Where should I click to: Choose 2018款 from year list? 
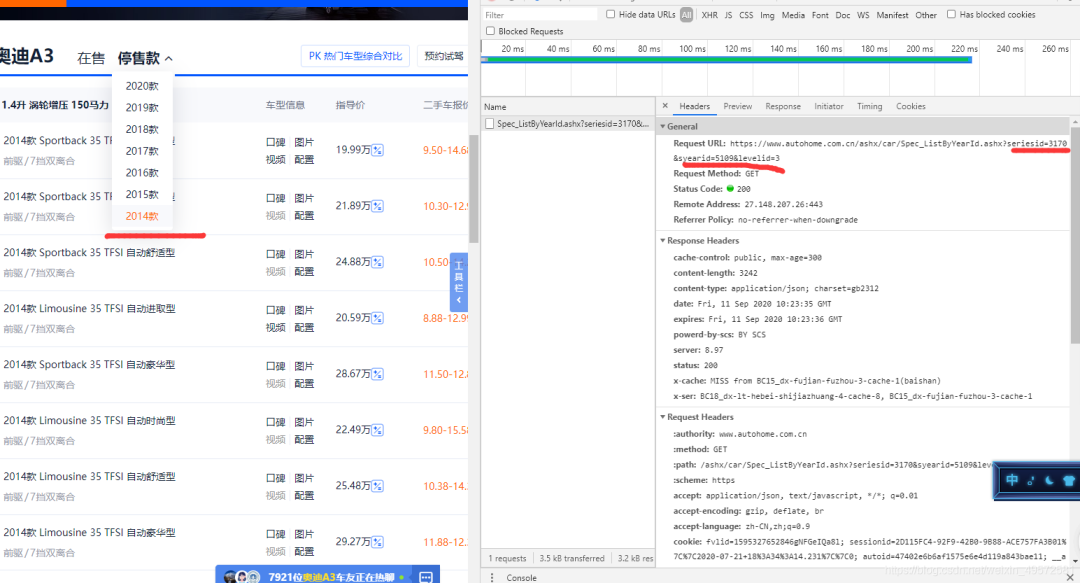[142, 130]
